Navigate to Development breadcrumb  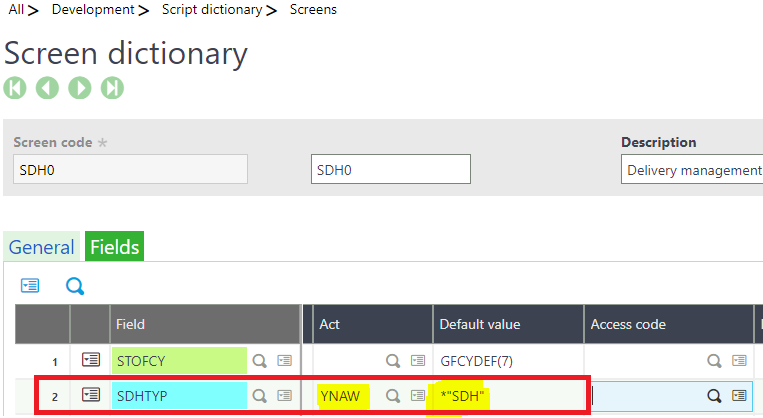coord(92,10)
